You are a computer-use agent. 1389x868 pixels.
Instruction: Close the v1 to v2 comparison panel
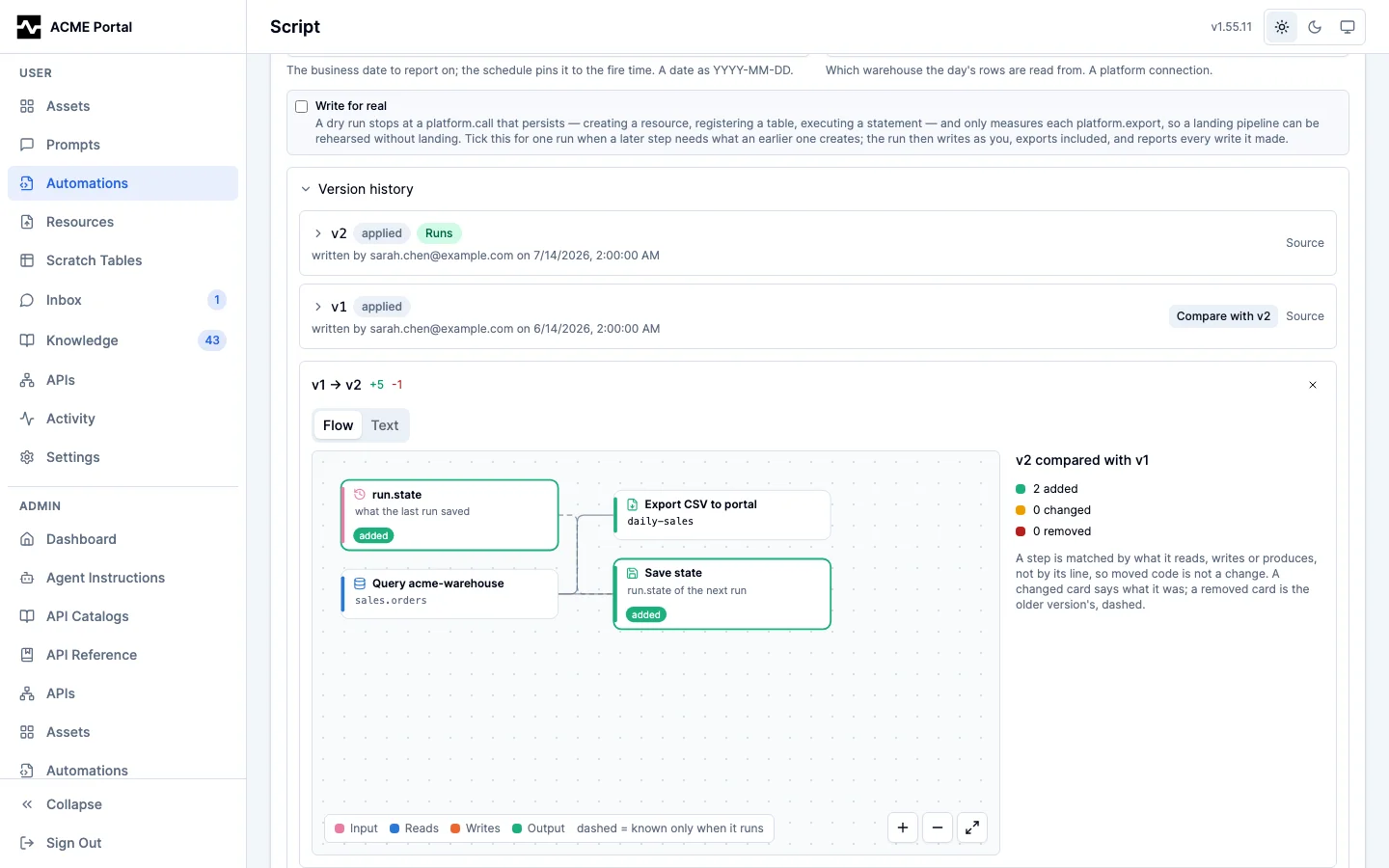(1313, 385)
